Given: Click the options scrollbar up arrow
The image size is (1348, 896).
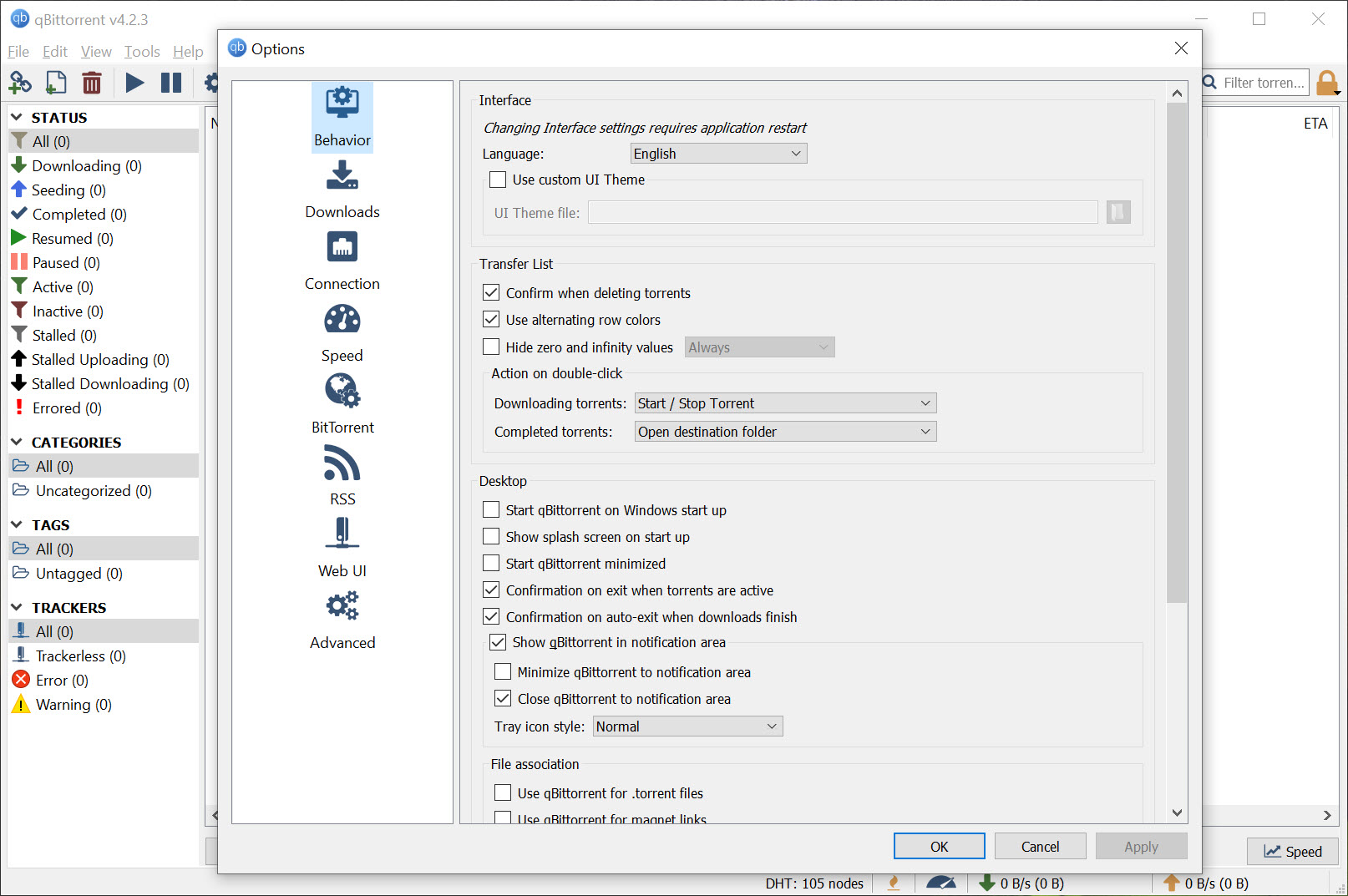Looking at the screenshot, I should pos(1177,93).
